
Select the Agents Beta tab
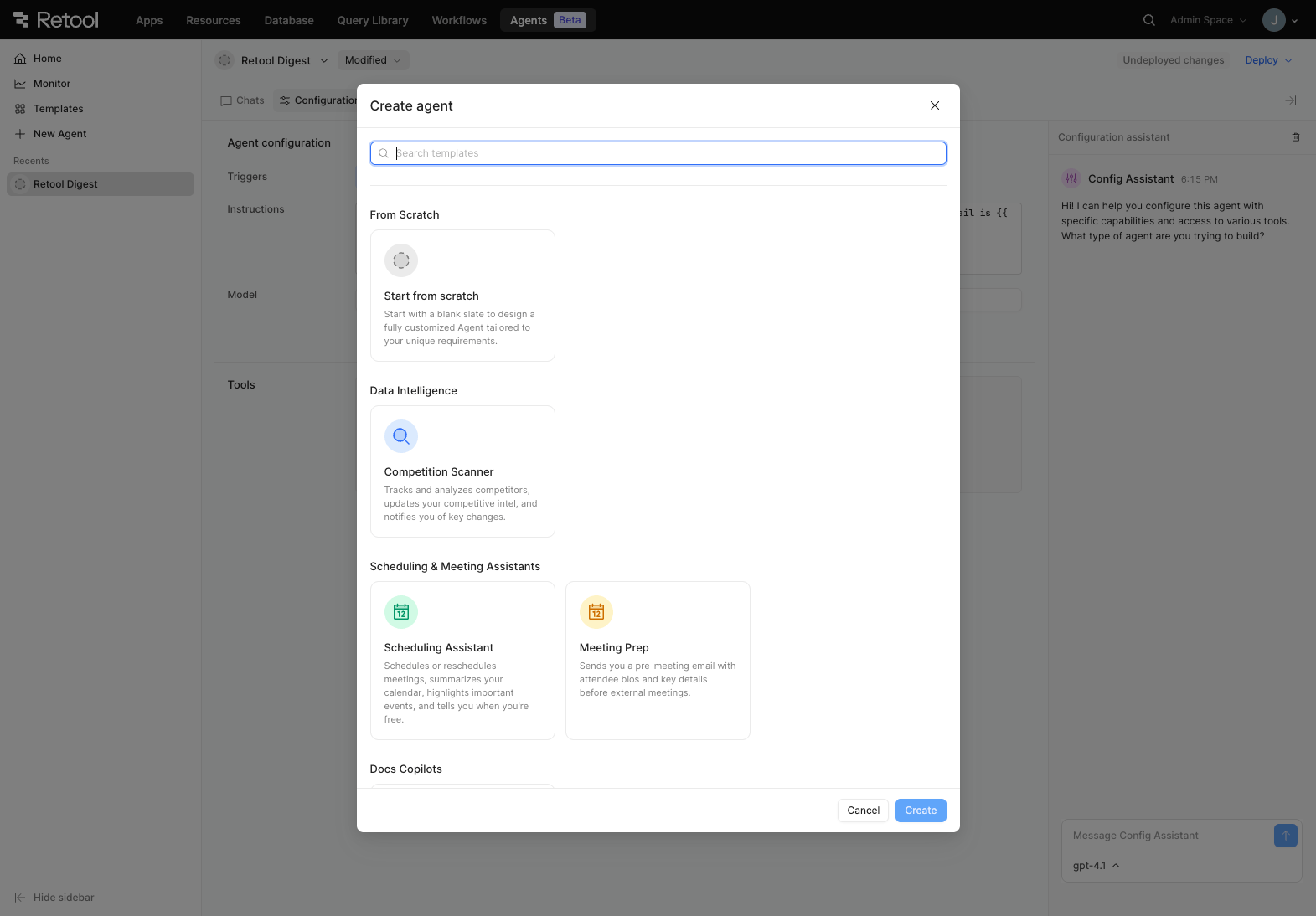click(x=548, y=20)
